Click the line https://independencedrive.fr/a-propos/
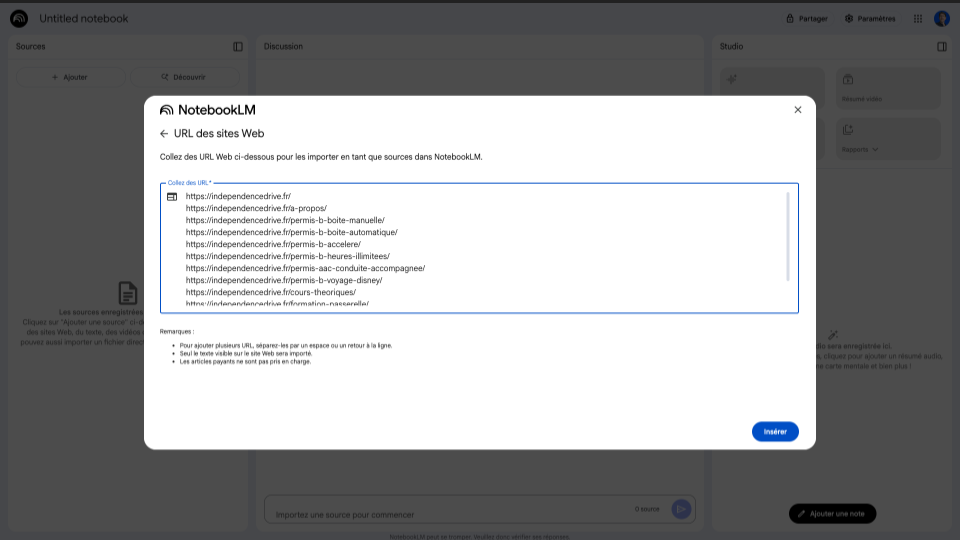This screenshot has height=540, width=960. pyautogui.click(x=256, y=208)
